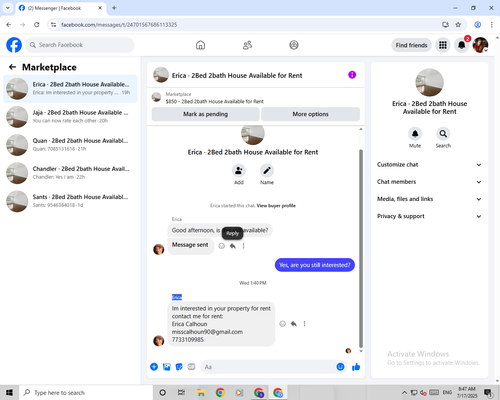This screenshot has height=400, width=500.
Task: Click the address bar URL
Action: 119,25
